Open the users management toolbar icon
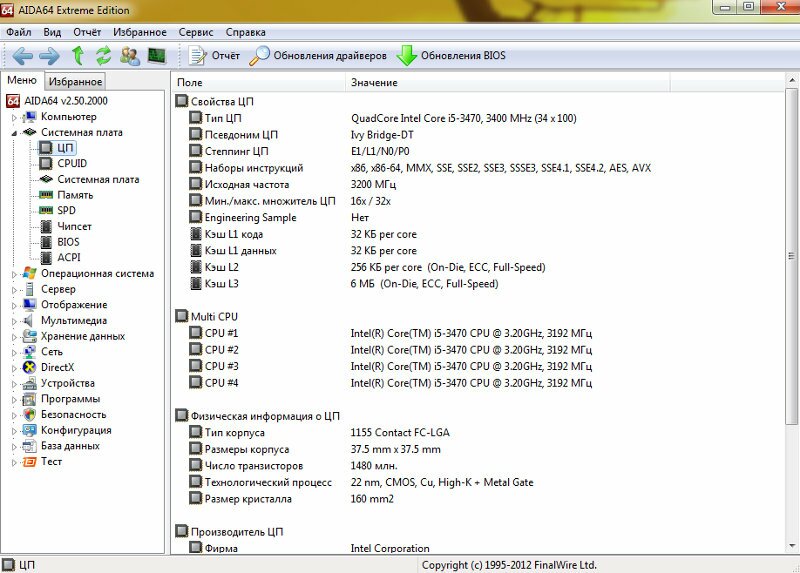Screen dimensions: 800x573 click(x=130, y=56)
